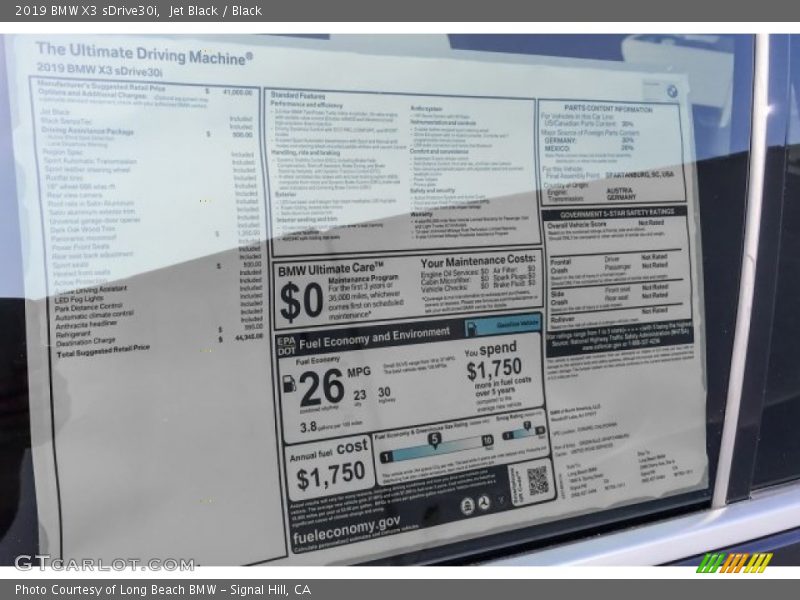
Task: Click the fuel pump icon beside 26 MPG
Action: pyautogui.click(x=289, y=383)
